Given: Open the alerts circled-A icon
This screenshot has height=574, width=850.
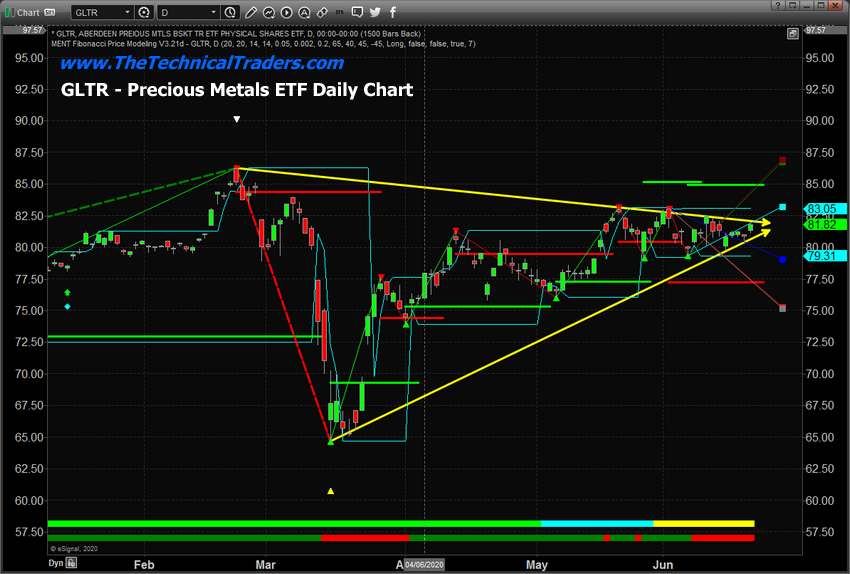Looking at the screenshot, I should click(304, 12).
